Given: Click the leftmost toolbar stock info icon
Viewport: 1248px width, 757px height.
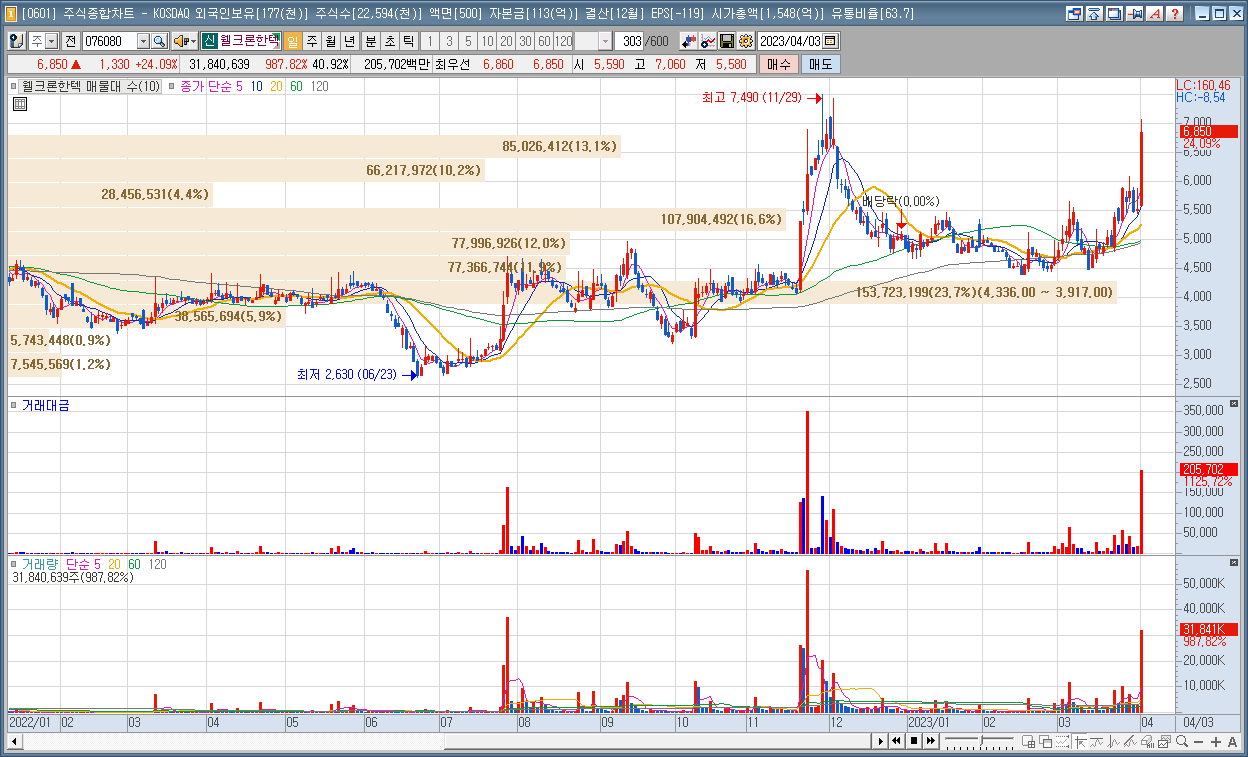Looking at the screenshot, I should (16, 41).
